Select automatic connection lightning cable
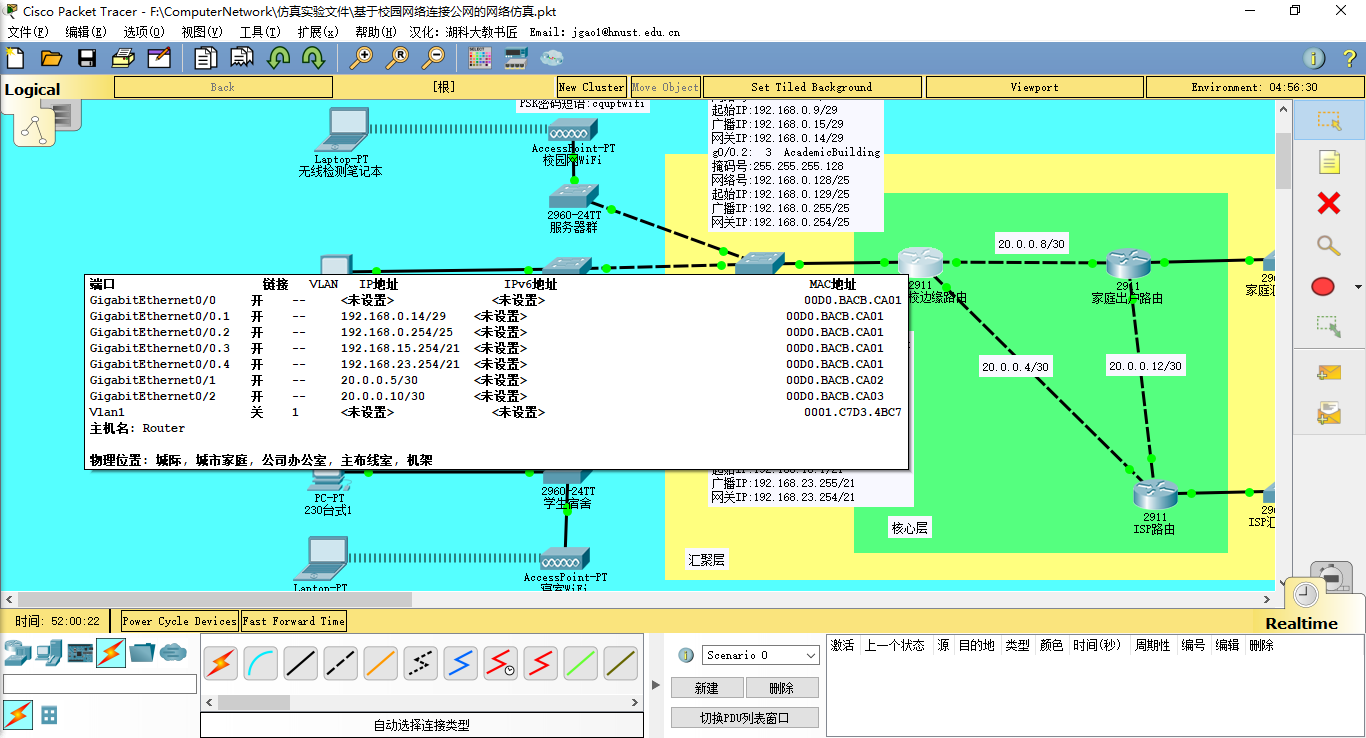This screenshot has width=1366, height=738. 221,662
